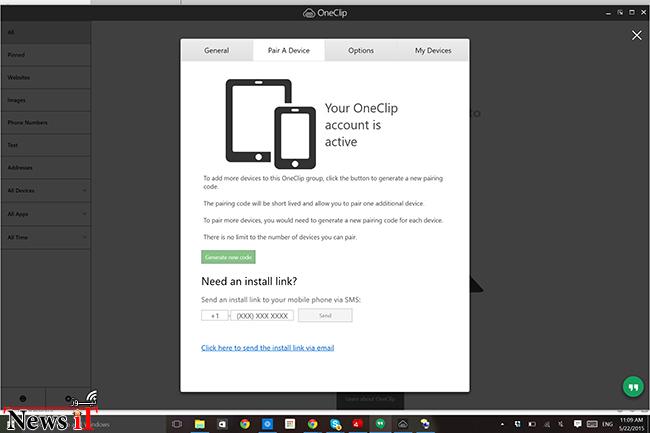Filter clips by Images
This screenshot has width=650, height=433.
point(46,100)
